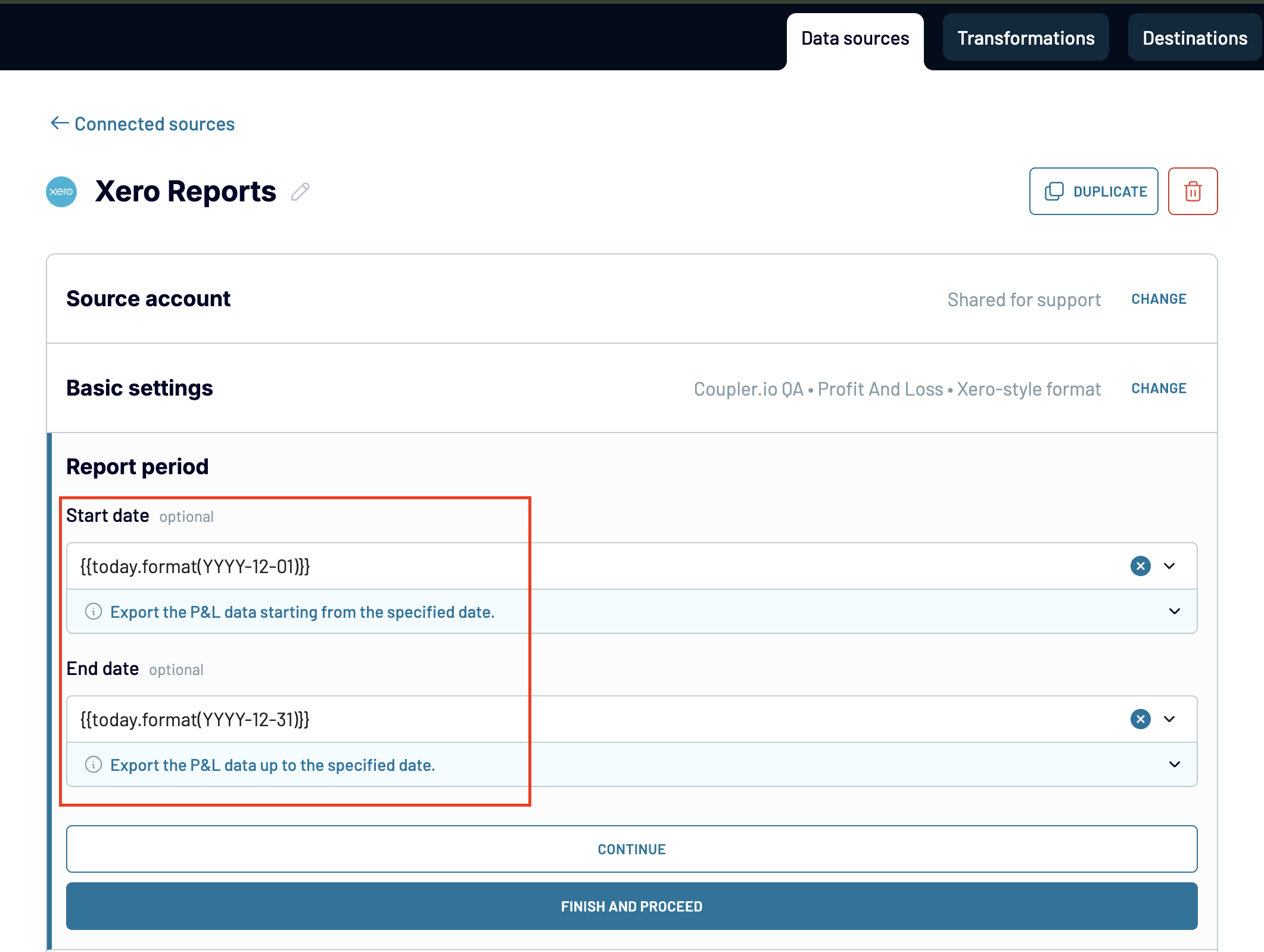Image resolution: width=1264 pixels, height=952 pixels.
Task: Open the End date dropdown chevron
Action: (x=1169, y=719)
